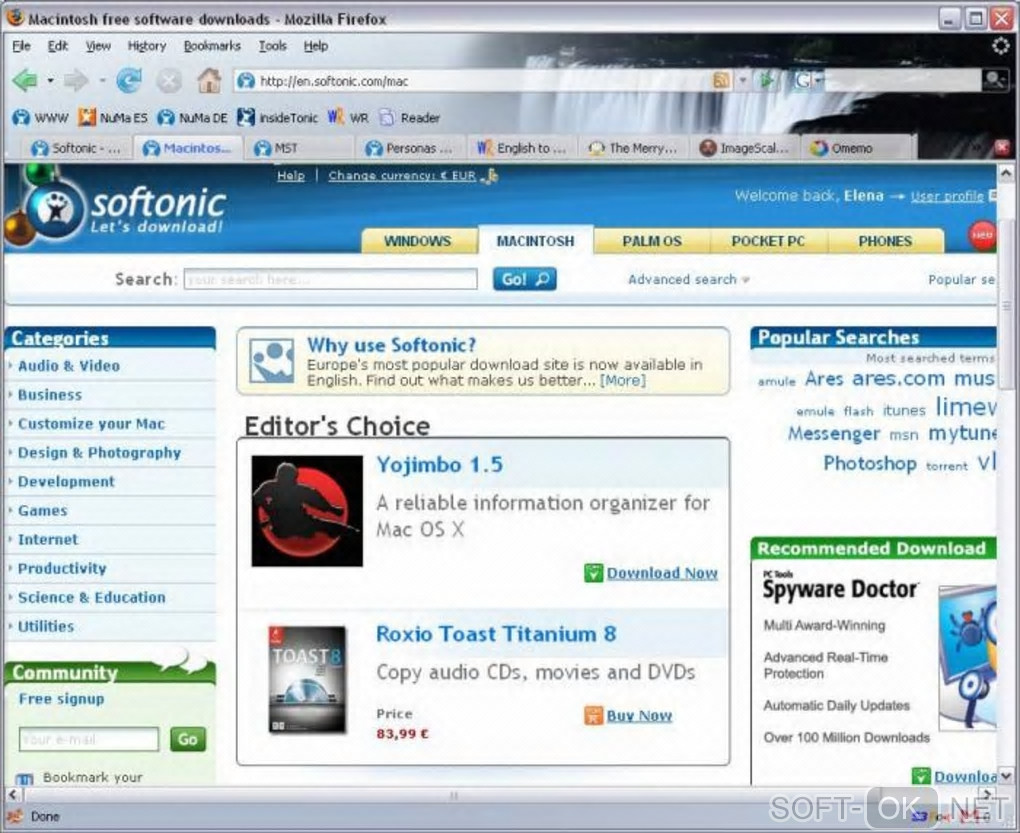This screenshot has width=1020, height=833.
Task: Open the File menu
Action: point(21,46)
